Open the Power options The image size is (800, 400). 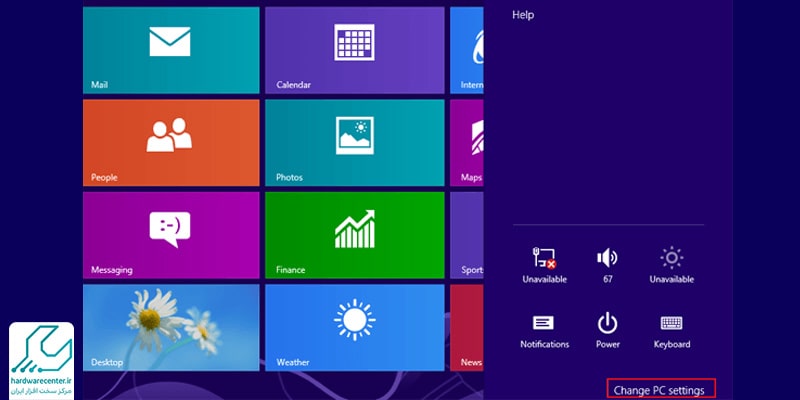click(x=608, y=332)
